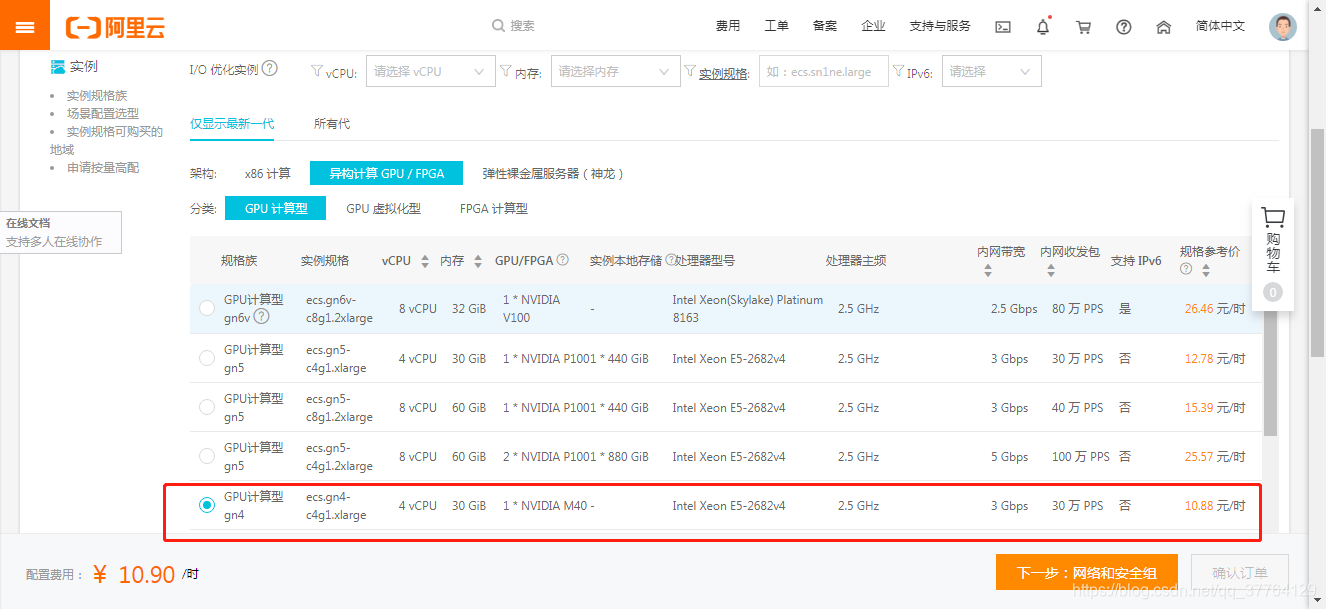Switch to 仅显示最新一代 tab

point(232,124)
